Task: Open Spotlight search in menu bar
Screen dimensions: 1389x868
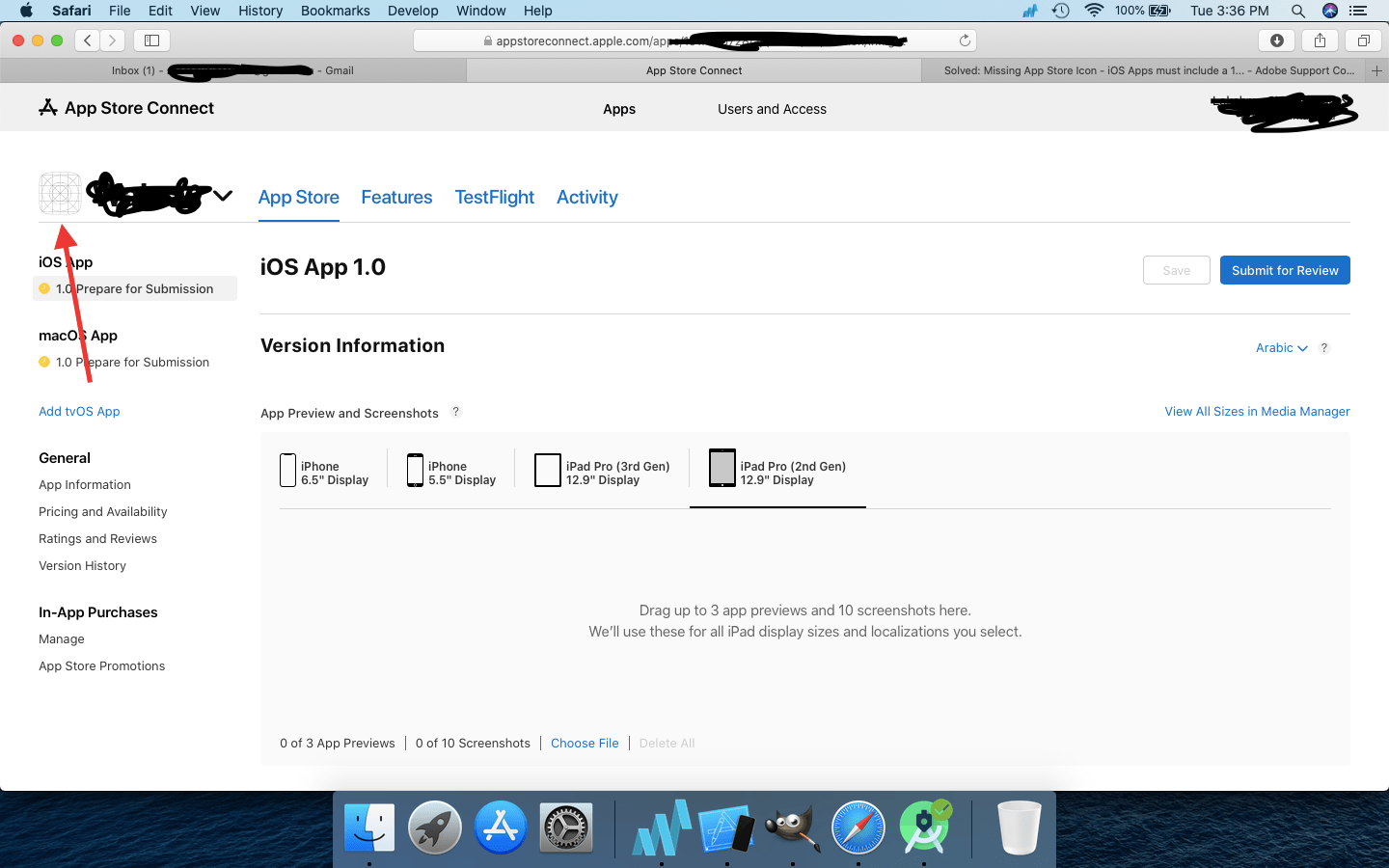Action: (x=1298, y=11)
